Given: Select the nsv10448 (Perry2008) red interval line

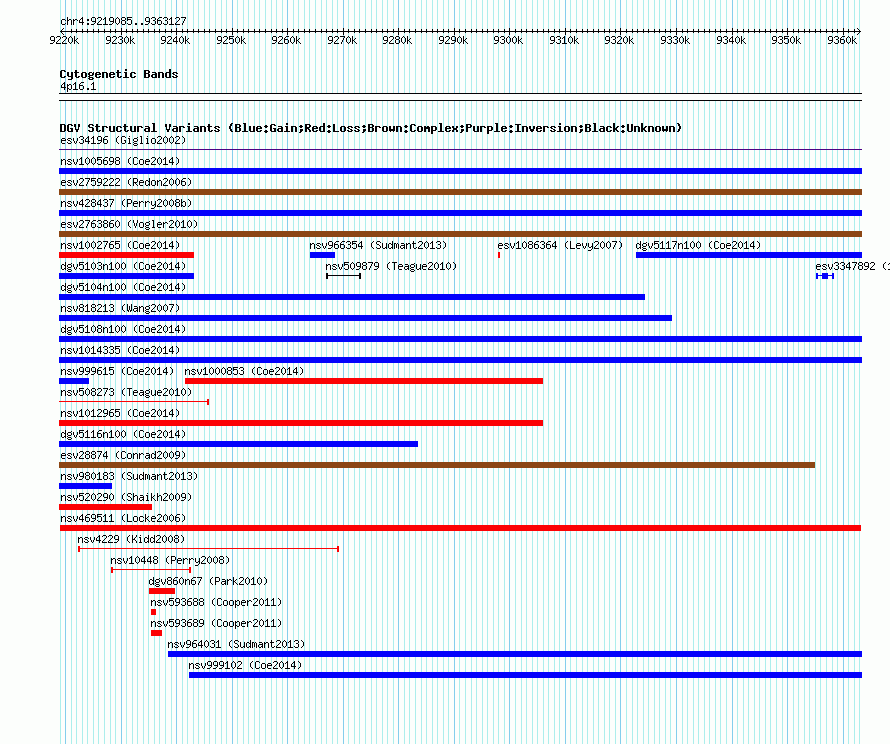Looking at the screenshot, I should pyautogui.click(x=151, y=570).
